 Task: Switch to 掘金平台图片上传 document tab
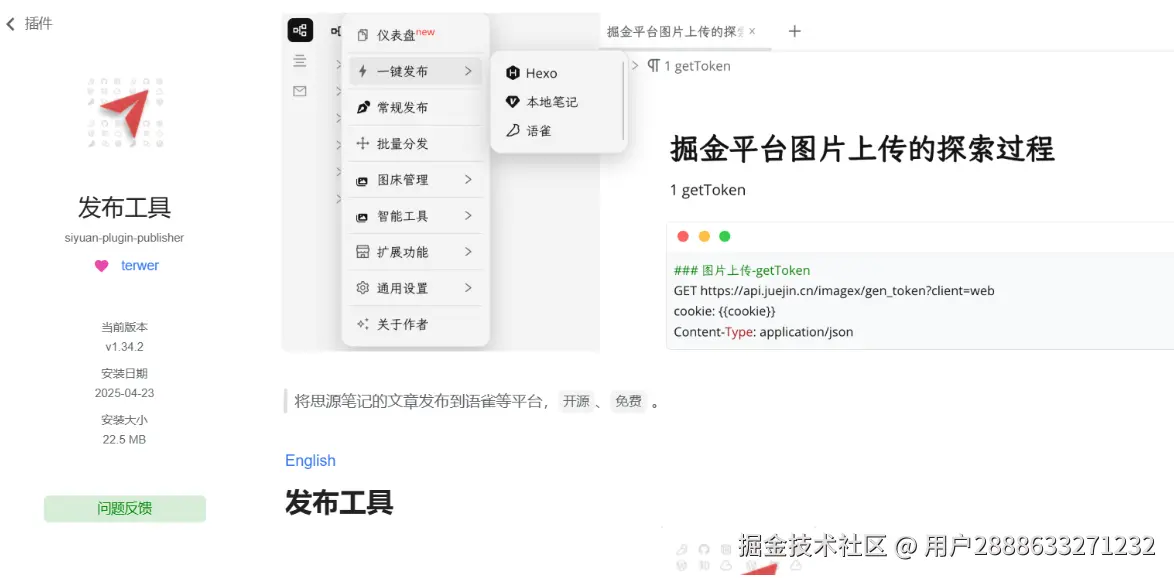676,31
